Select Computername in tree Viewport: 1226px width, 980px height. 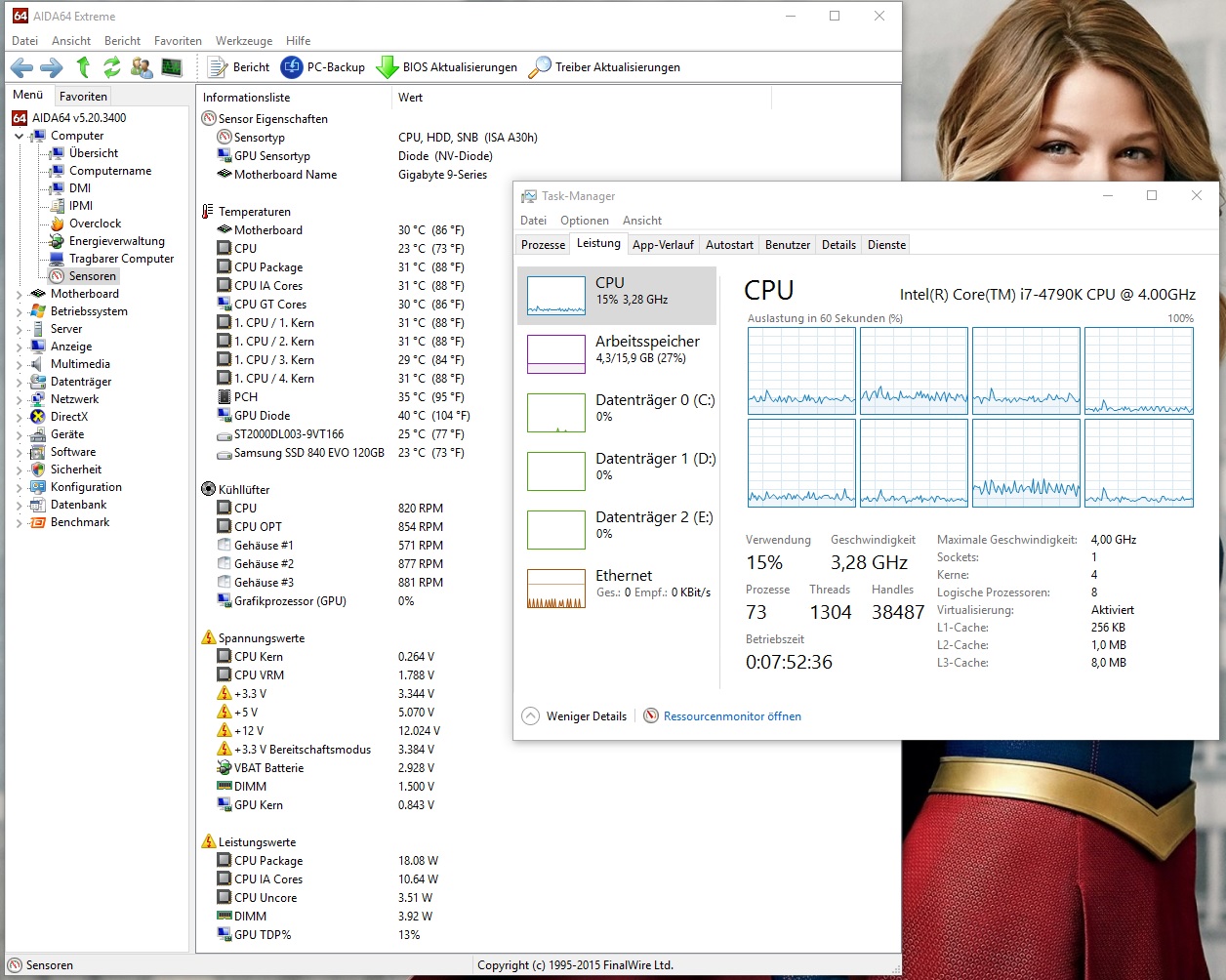[110, 171]
